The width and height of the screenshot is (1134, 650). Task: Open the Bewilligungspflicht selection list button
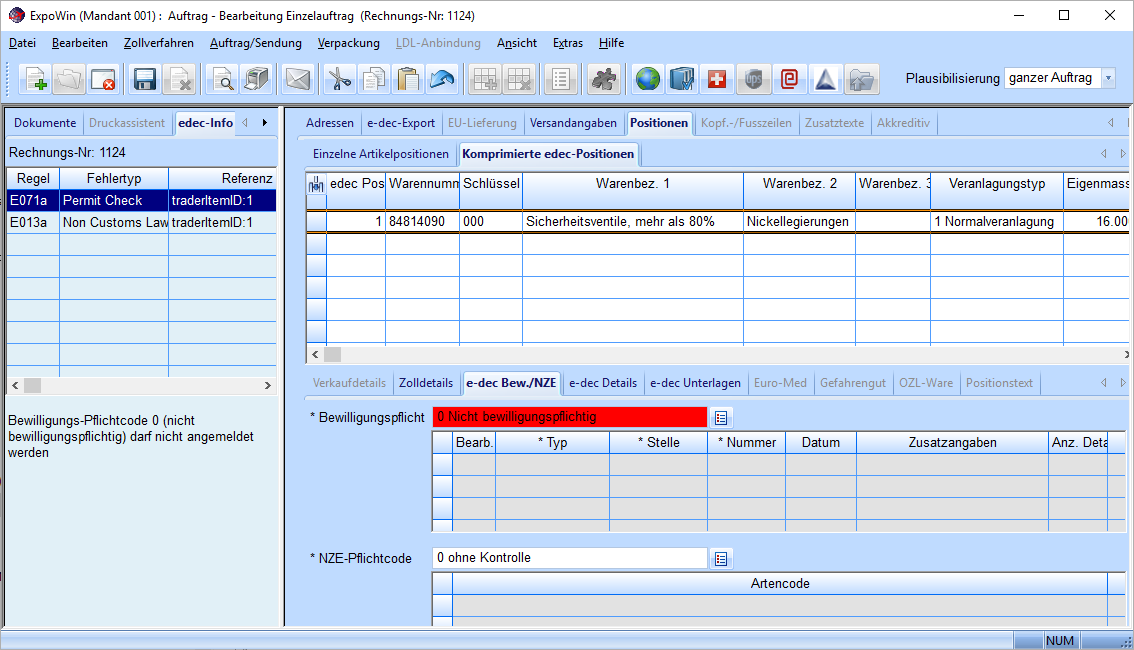721,417
